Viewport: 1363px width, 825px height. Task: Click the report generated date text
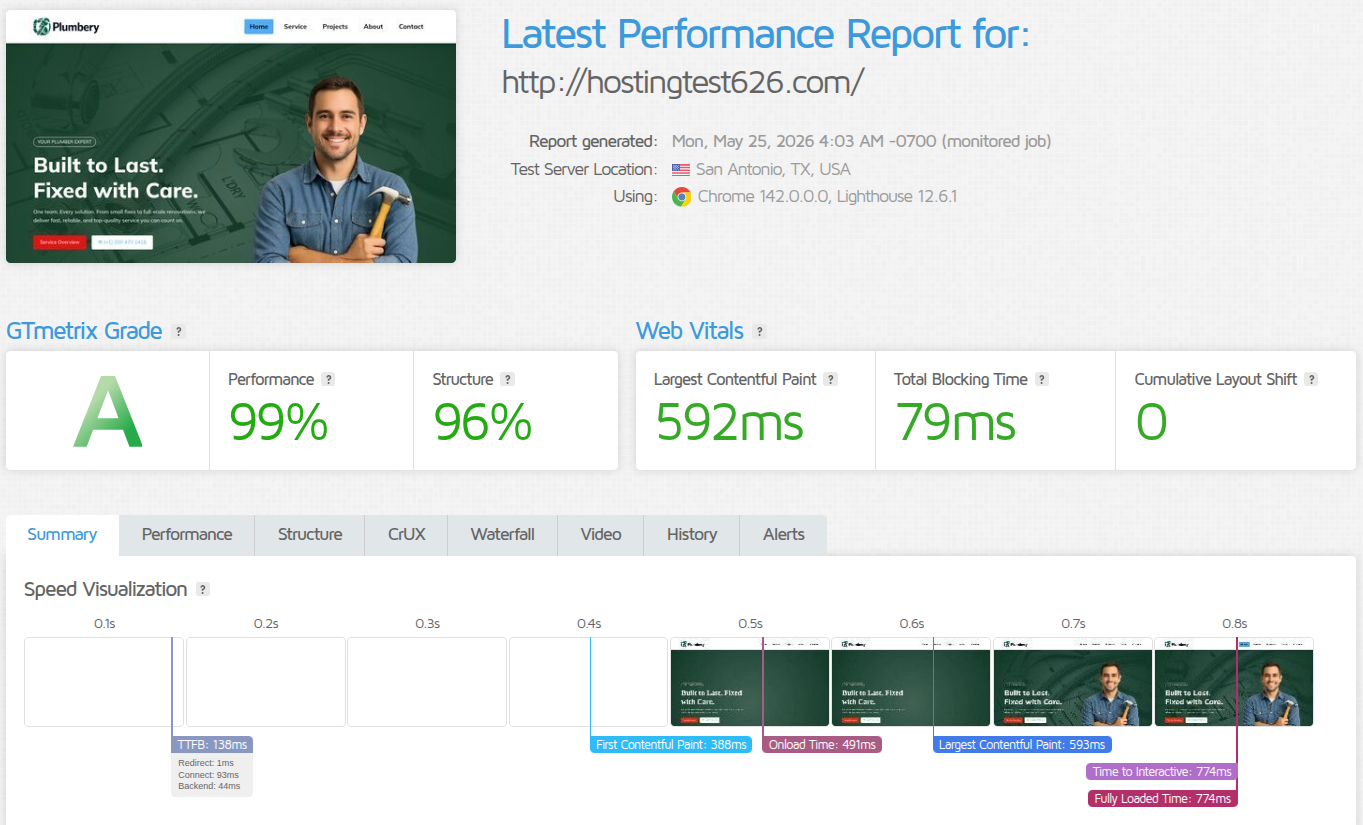point(861,142)
